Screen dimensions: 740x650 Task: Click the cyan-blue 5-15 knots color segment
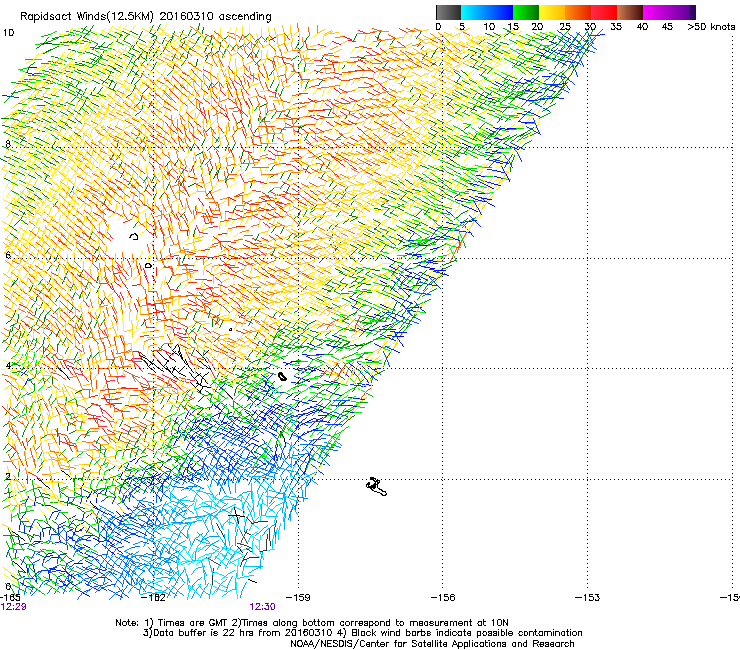tap(487, 12)
